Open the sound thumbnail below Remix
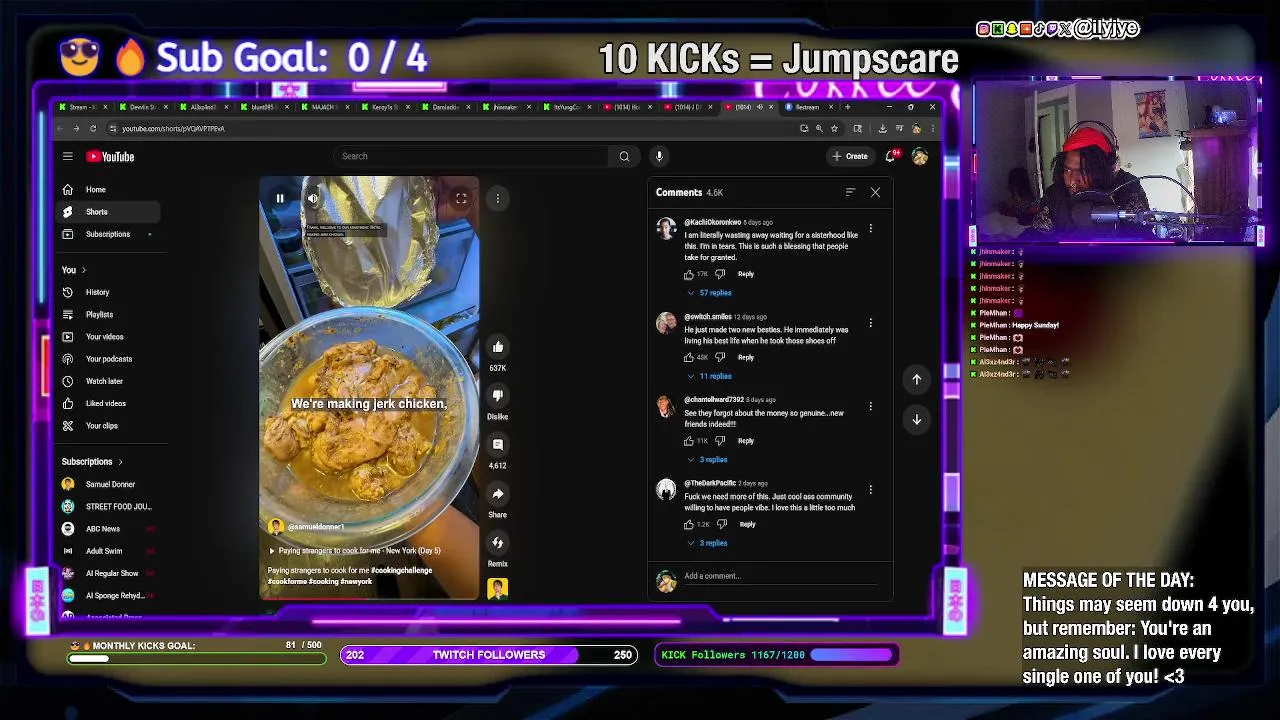This screenshot has height=720, width=1280. 497,589
